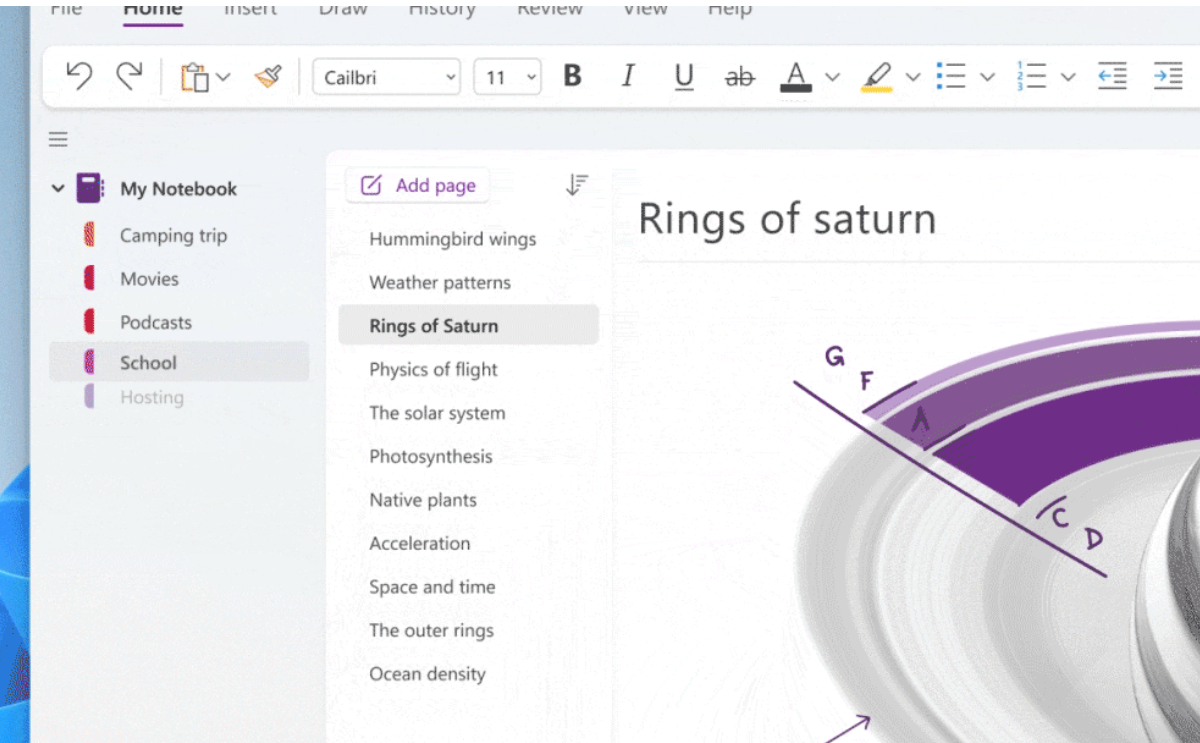The width and height of the screenshot is (1200, 743).
Task: Click the Saturn rings diagram image
Action: [x=996, y=532]
